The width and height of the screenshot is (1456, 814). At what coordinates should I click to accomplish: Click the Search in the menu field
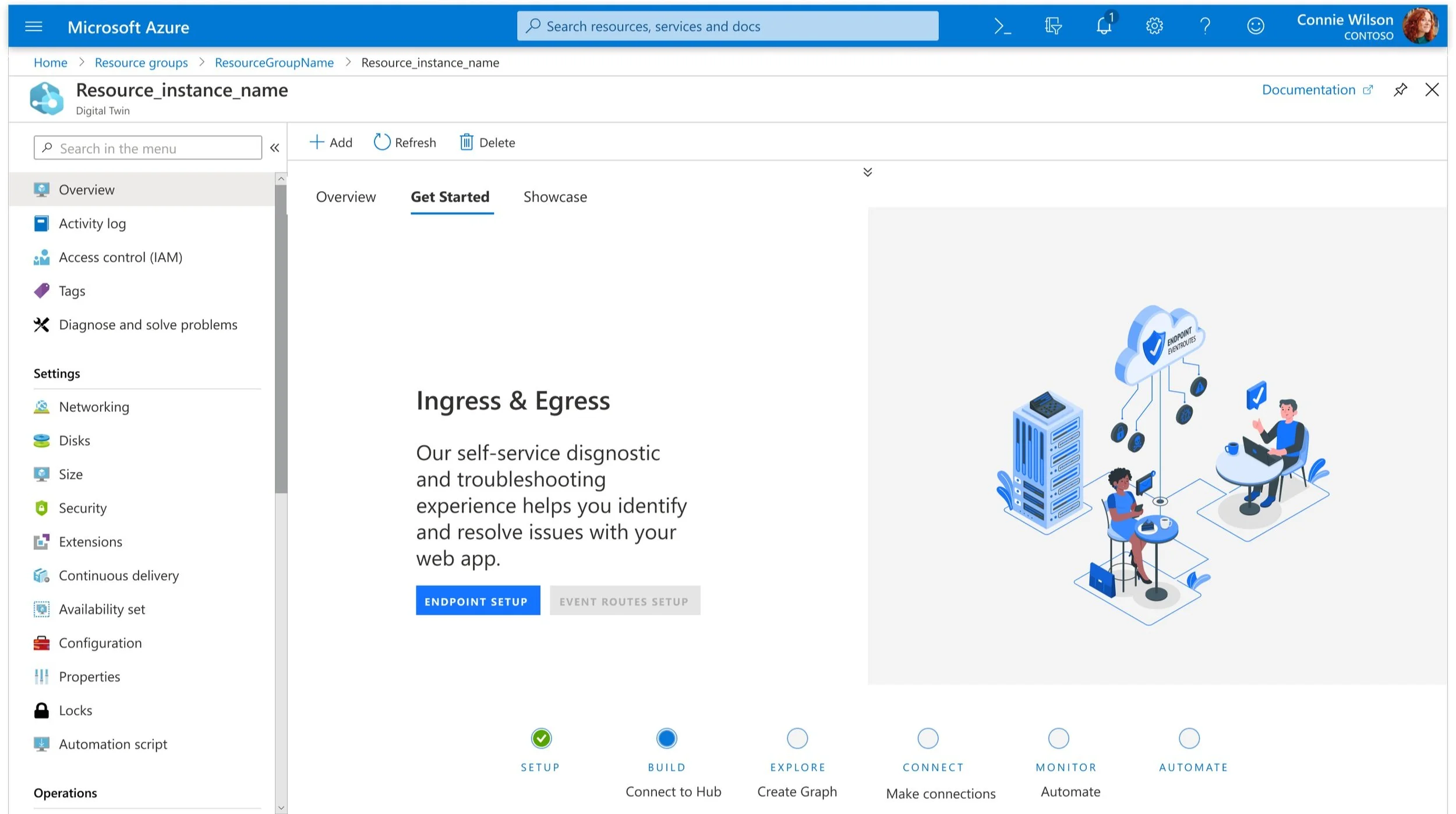(x=148, y=148)
